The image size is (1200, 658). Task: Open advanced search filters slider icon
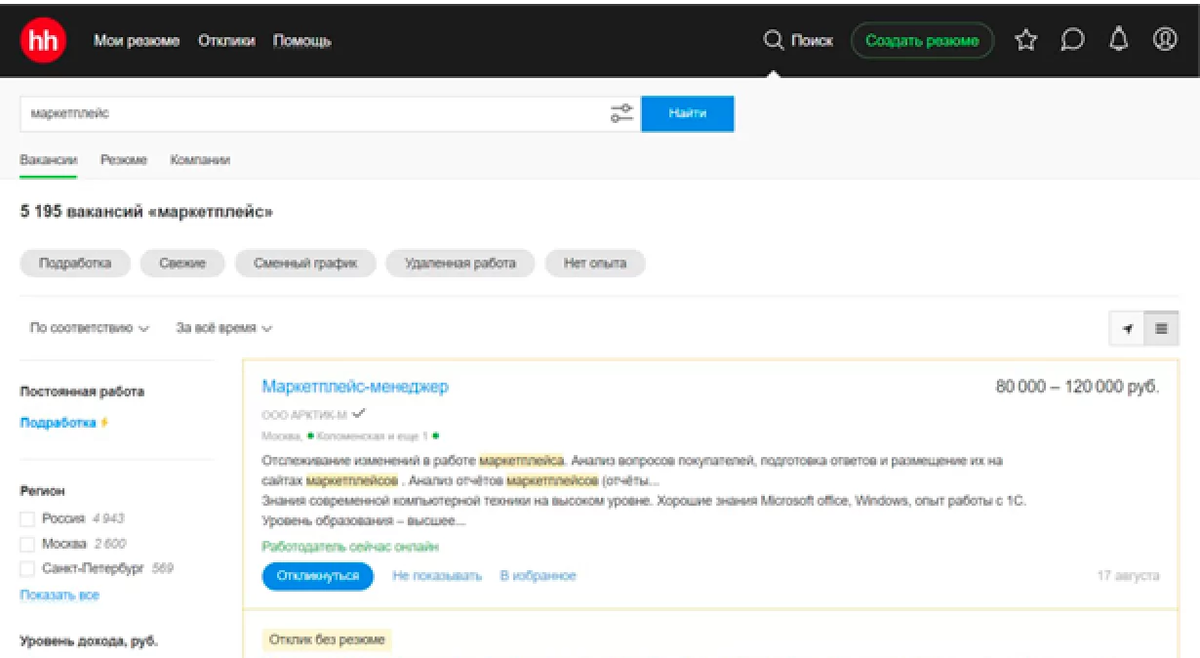tap(622, 114)
